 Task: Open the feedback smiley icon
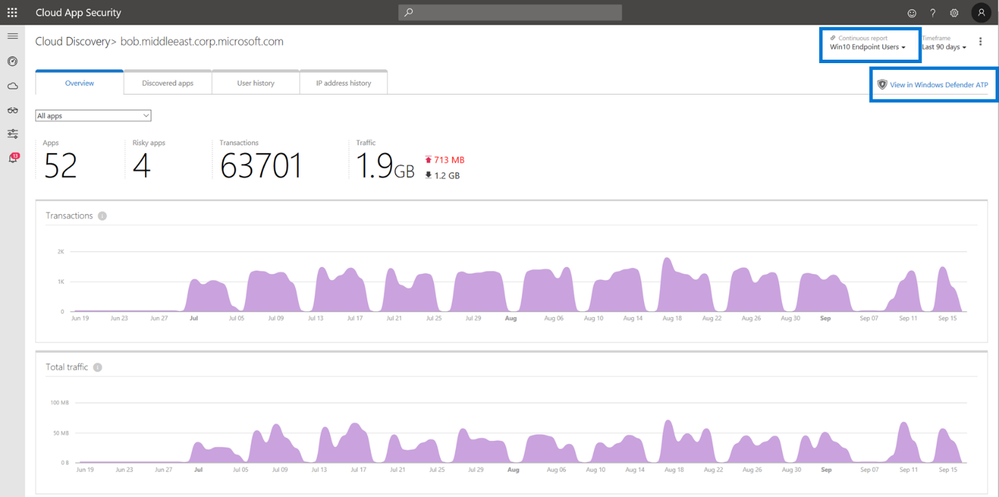point(912,13)
